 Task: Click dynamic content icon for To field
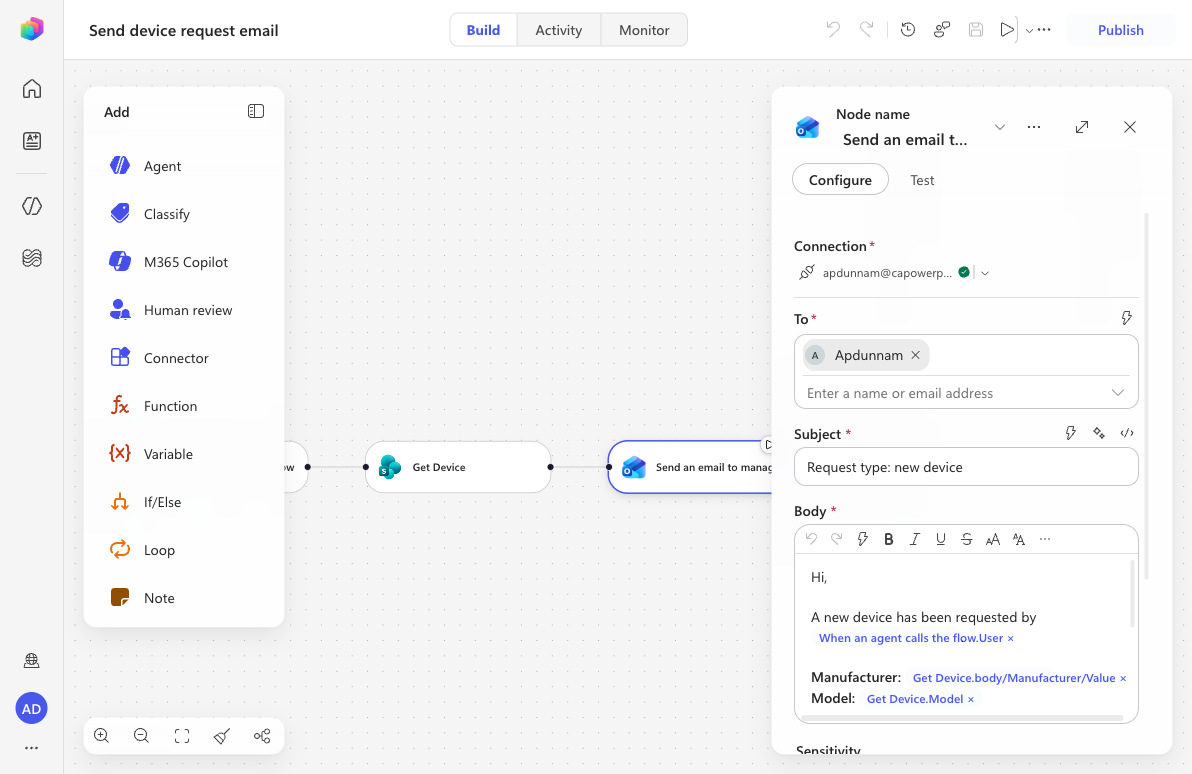tap(1127, 318)
